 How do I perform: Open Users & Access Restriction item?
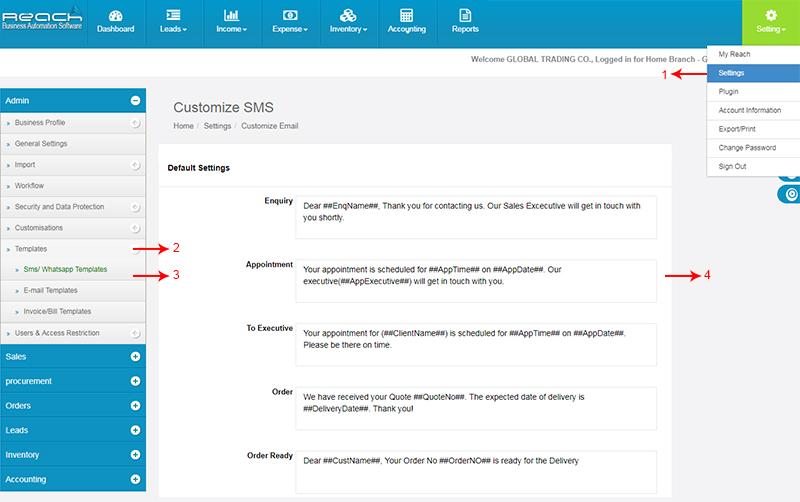click(57, 333)
